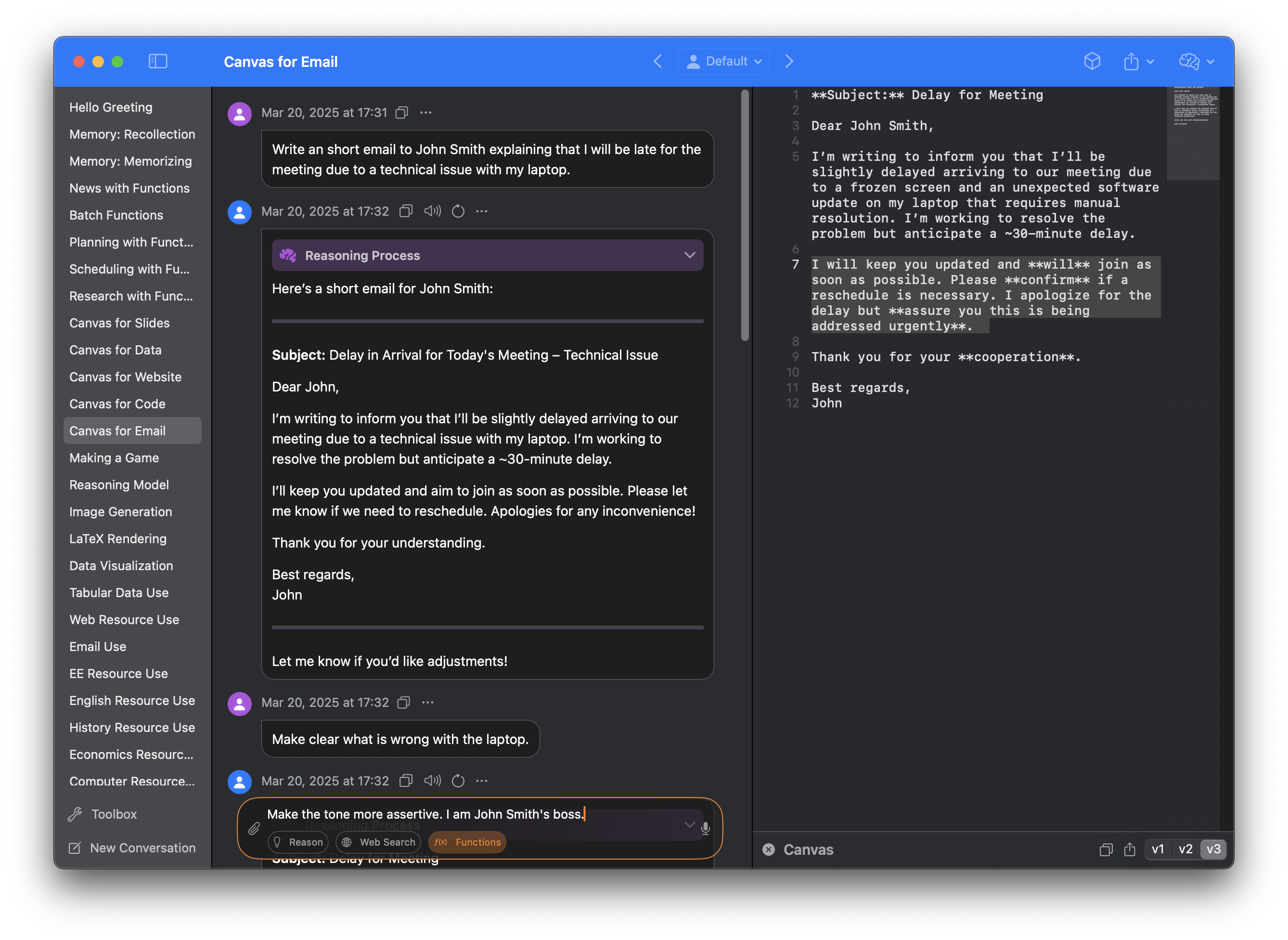Open more options for 17:31 message
Viewport: 1288px width, 940px height.
(x=426, y=113)
